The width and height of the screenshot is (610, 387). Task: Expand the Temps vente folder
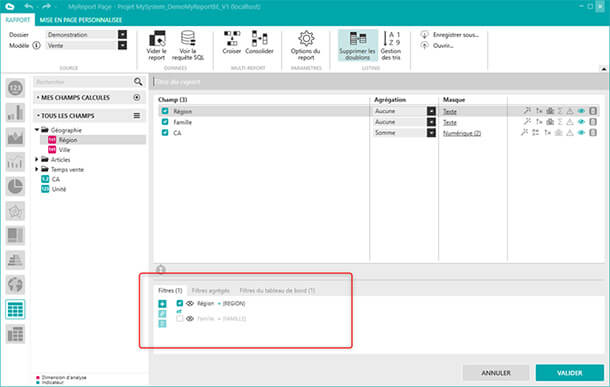pos(37,169)
